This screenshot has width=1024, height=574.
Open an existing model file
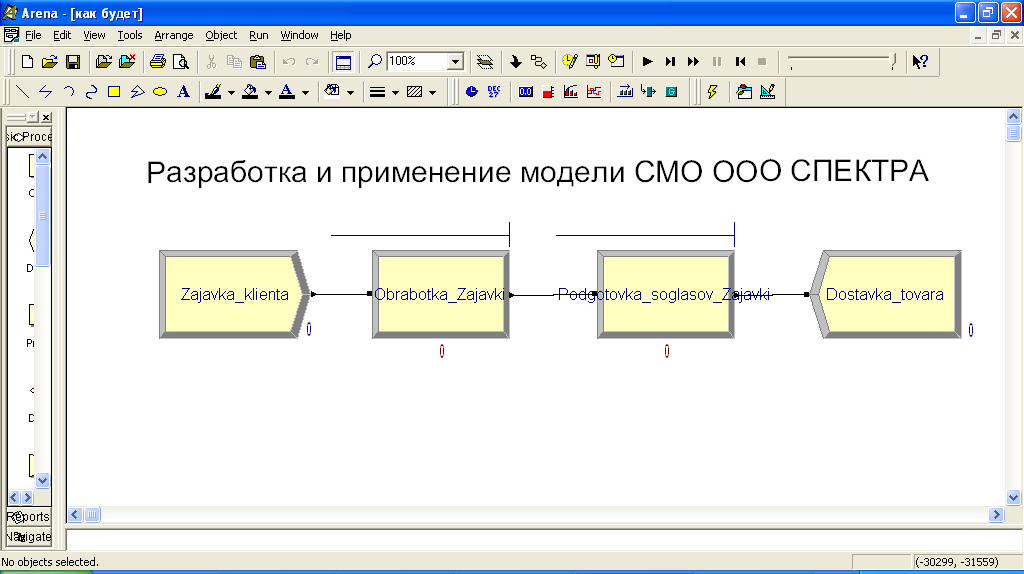[50, 61]
